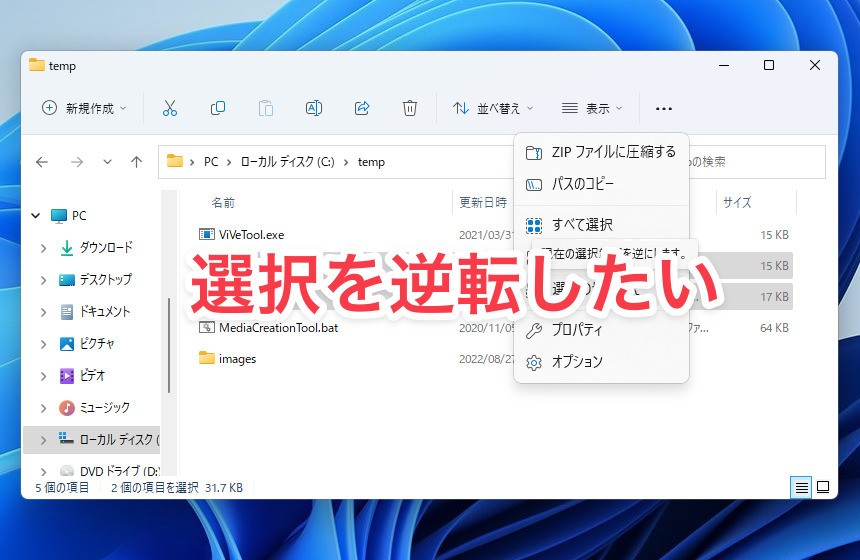Open オプション from the menu

[601, 362]
